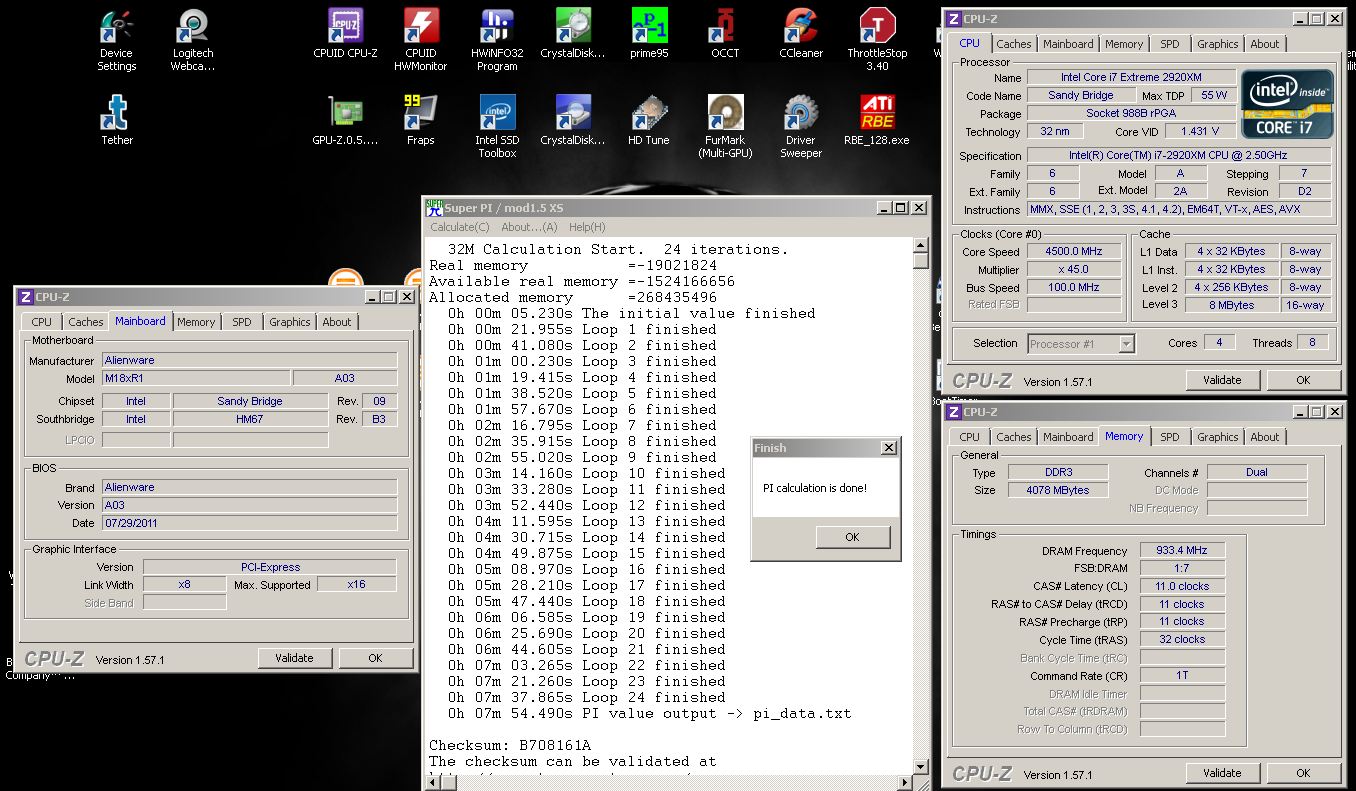Click the DRAM Frequency 933.4 MHz field
Image resolution: width=1356 pixels, height=791 pixels.
[1182, 551]
